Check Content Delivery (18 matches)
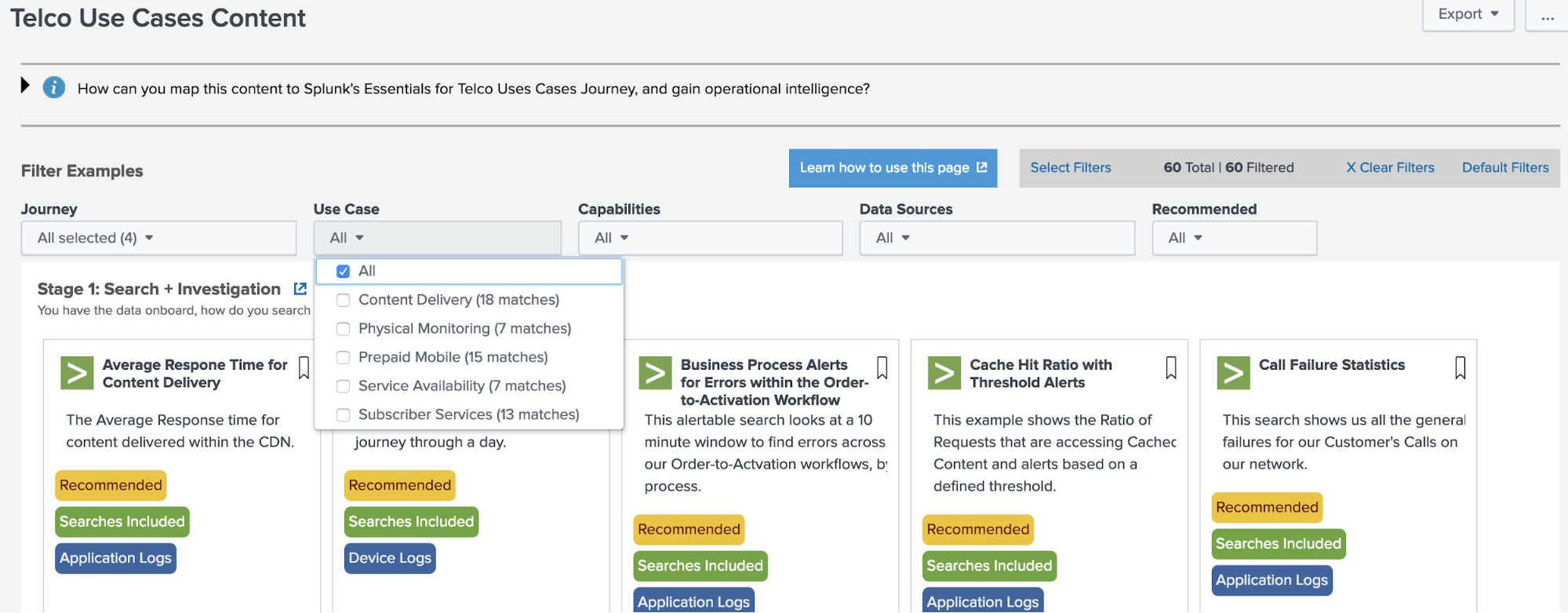This screenshot has width=1568, height=613. pos(343,300)
